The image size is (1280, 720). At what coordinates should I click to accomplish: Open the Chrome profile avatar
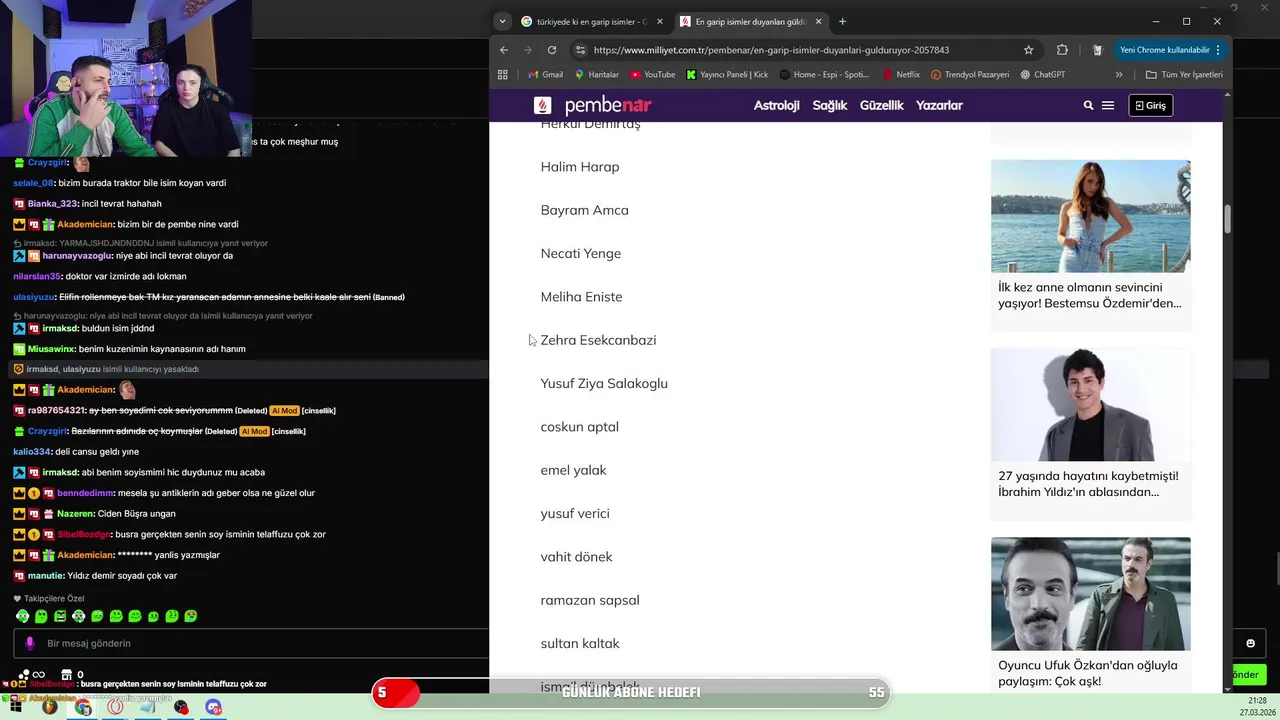click(x=1097, y=50)
